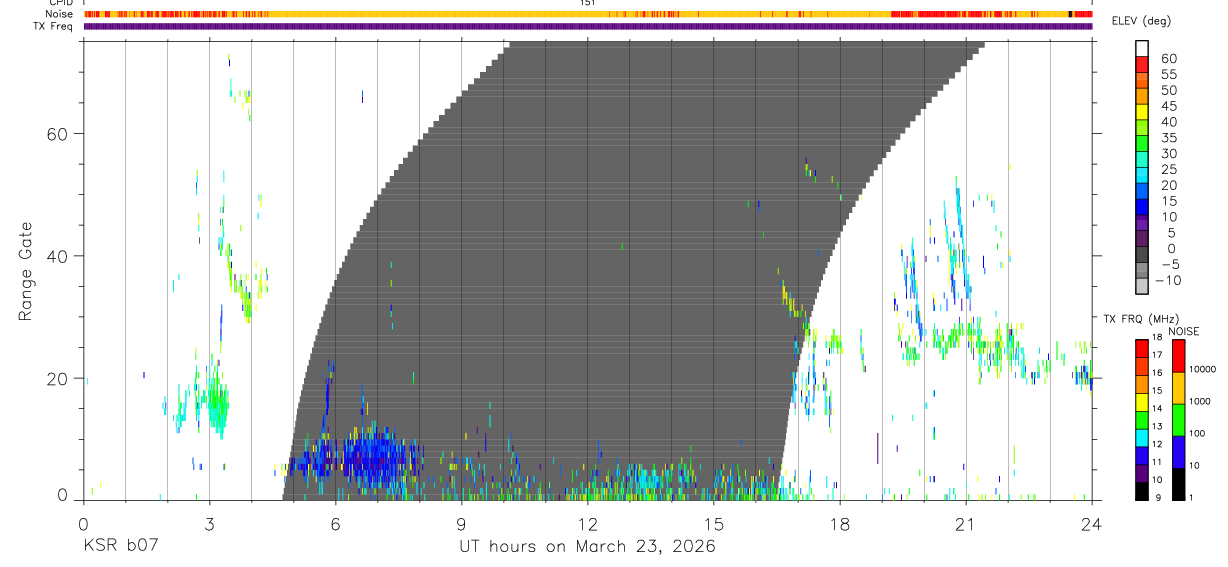Screen dimensions: 1228x567
Task: Click the 'Noise' row label at top
Action: (x=60, y=14)
